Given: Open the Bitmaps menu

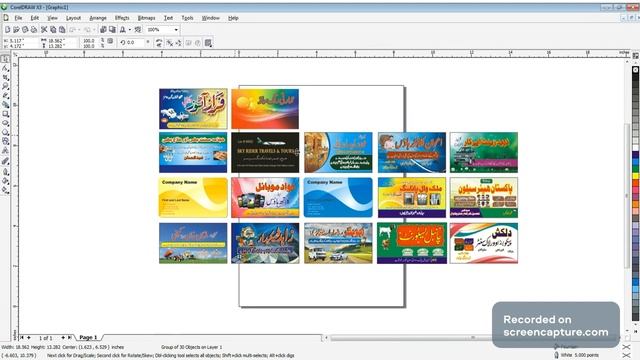Looking at the screenshot, I should point(147,18).
